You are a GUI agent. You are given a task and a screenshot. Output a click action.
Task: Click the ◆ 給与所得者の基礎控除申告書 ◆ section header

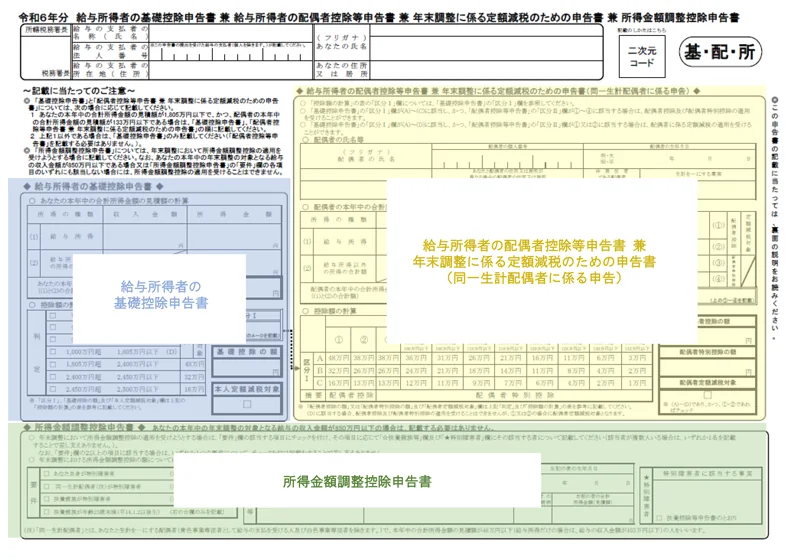tap(93, 186)
